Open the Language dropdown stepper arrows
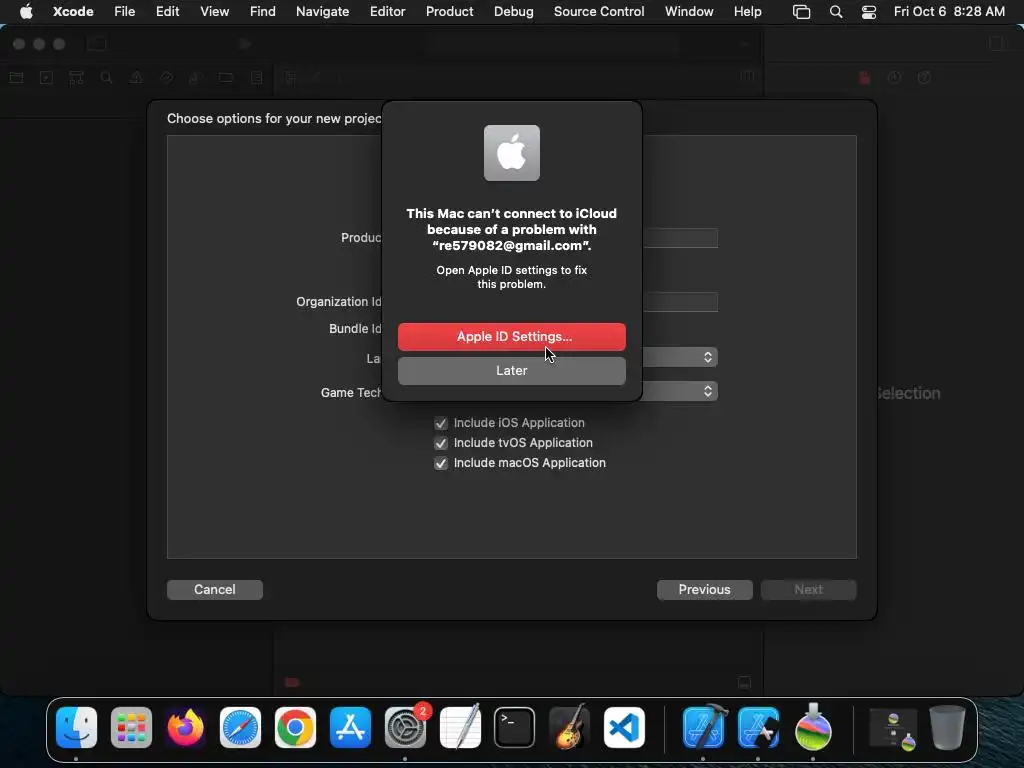Image resolution: width=1024 pixels, height=768 pixels. click(707, 357)
